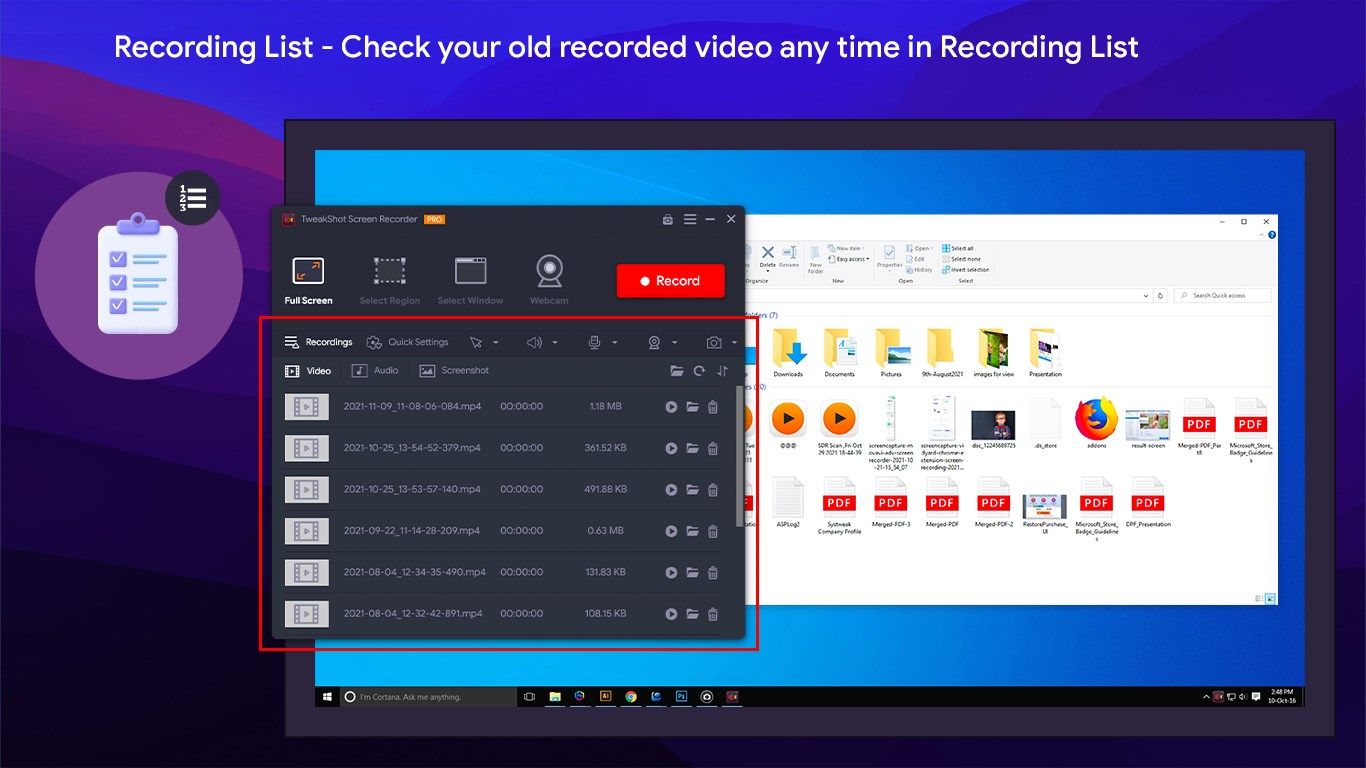Screen dimensions: 1366x768
Task: Open Downloads folder in File Explorer
Action: click(788, 353)
